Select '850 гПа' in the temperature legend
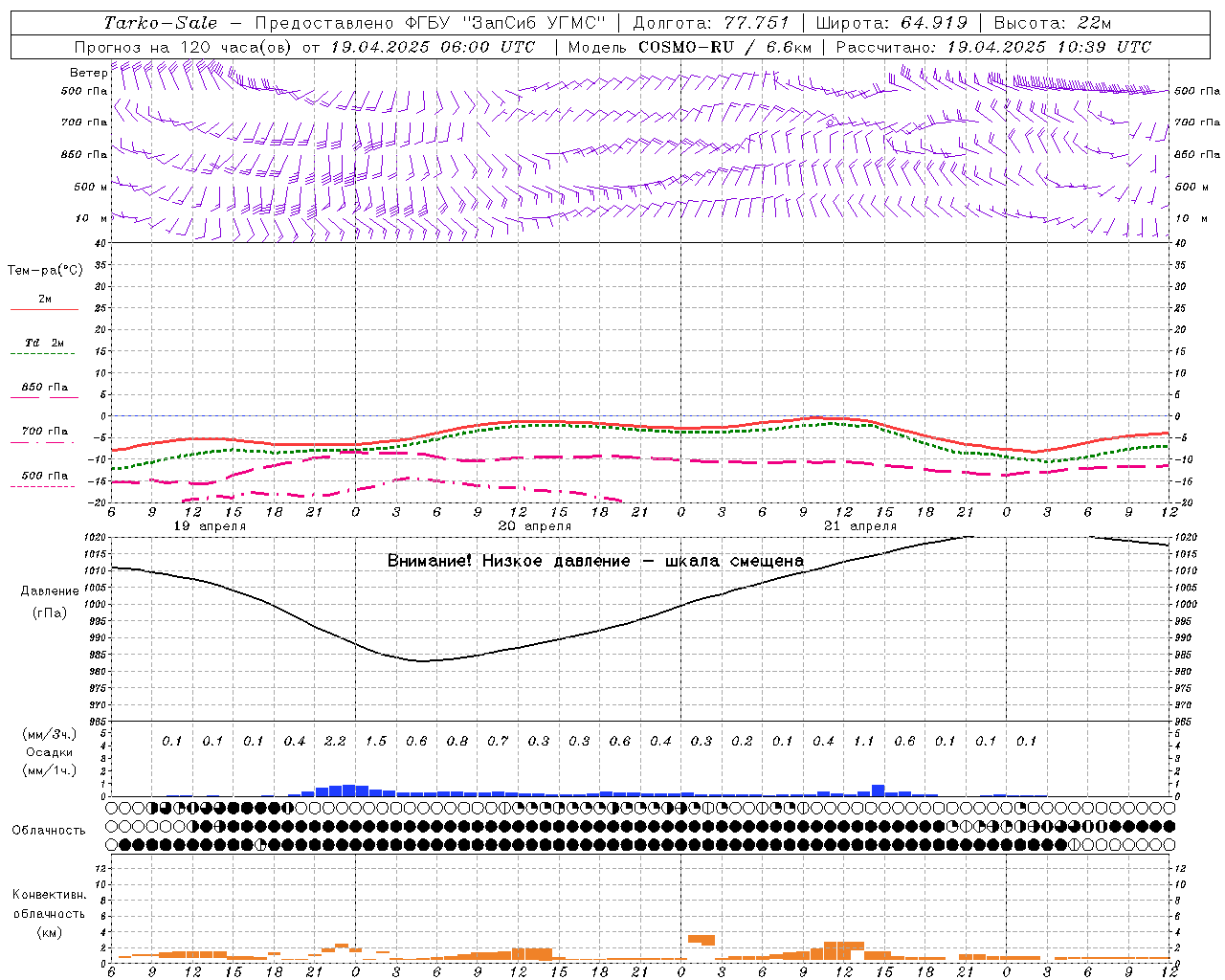This screenshot has height=980, width=1225. tap(45, 388)
